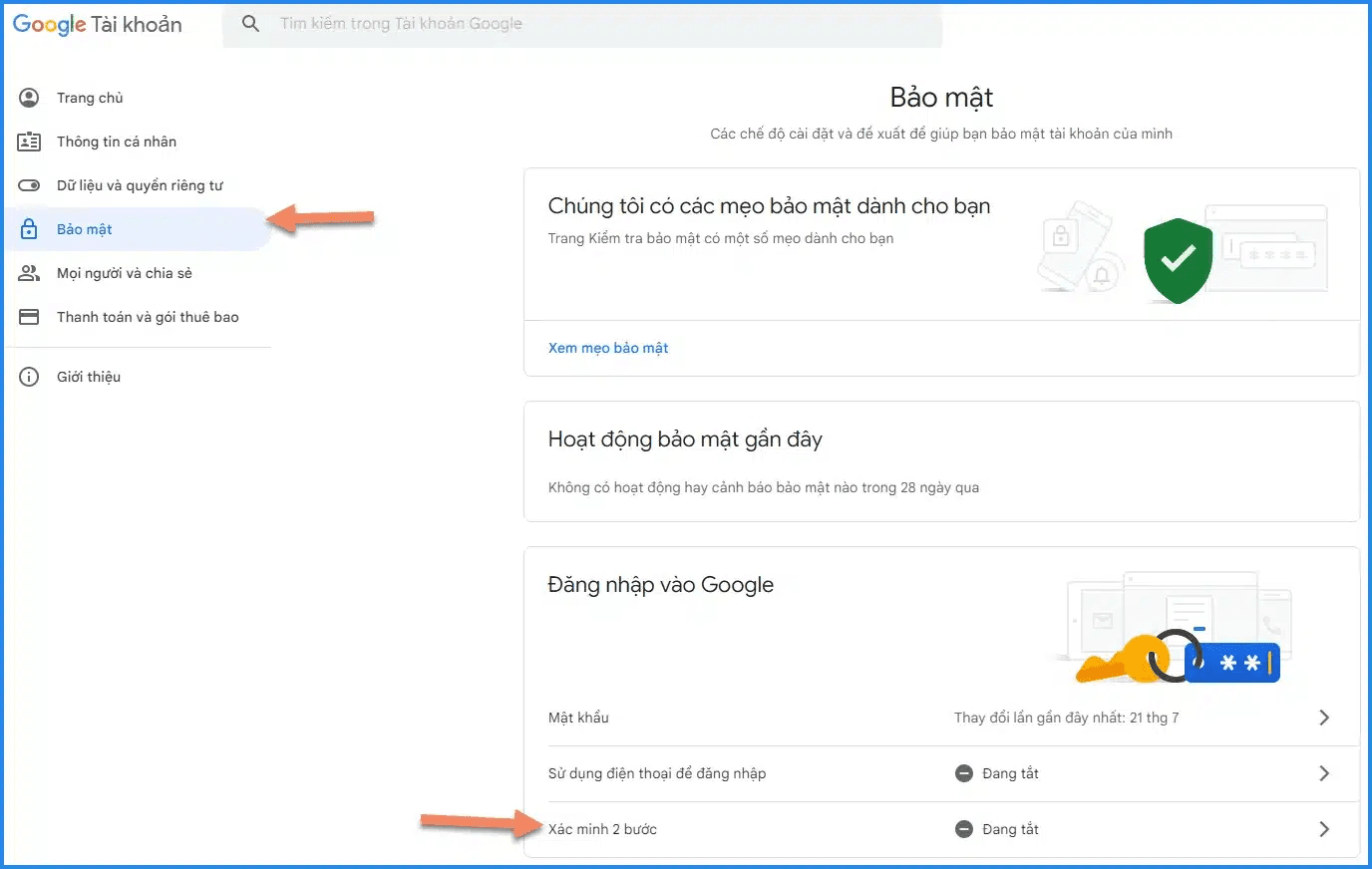
Task: Click Thay đổi lần gần đây nhất: 21 thg 7
Action: 1066,718
